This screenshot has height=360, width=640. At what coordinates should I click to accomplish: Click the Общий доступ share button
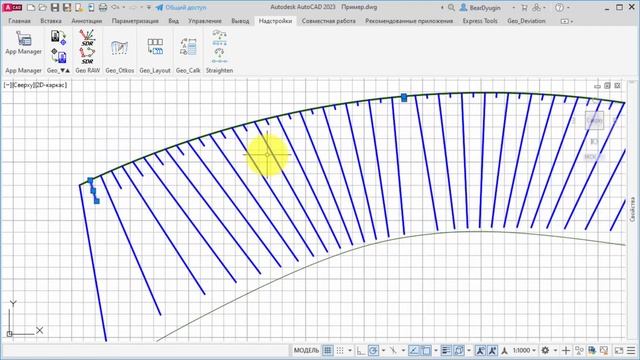pos(181,7)
